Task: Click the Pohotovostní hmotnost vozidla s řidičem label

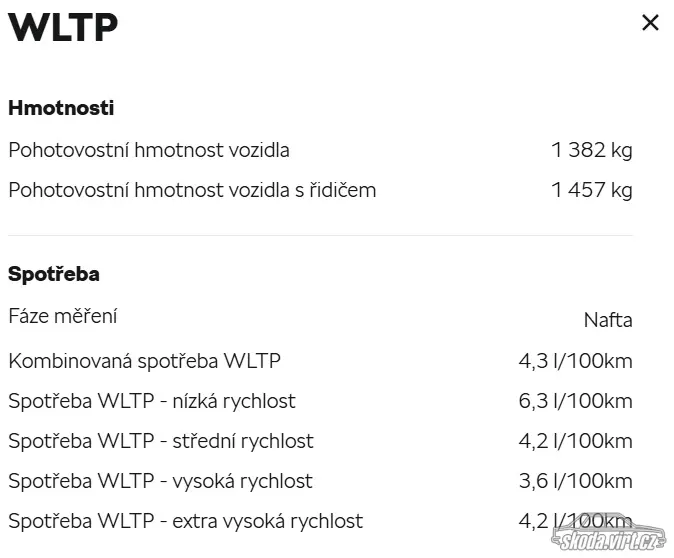Action: point(192,190)
